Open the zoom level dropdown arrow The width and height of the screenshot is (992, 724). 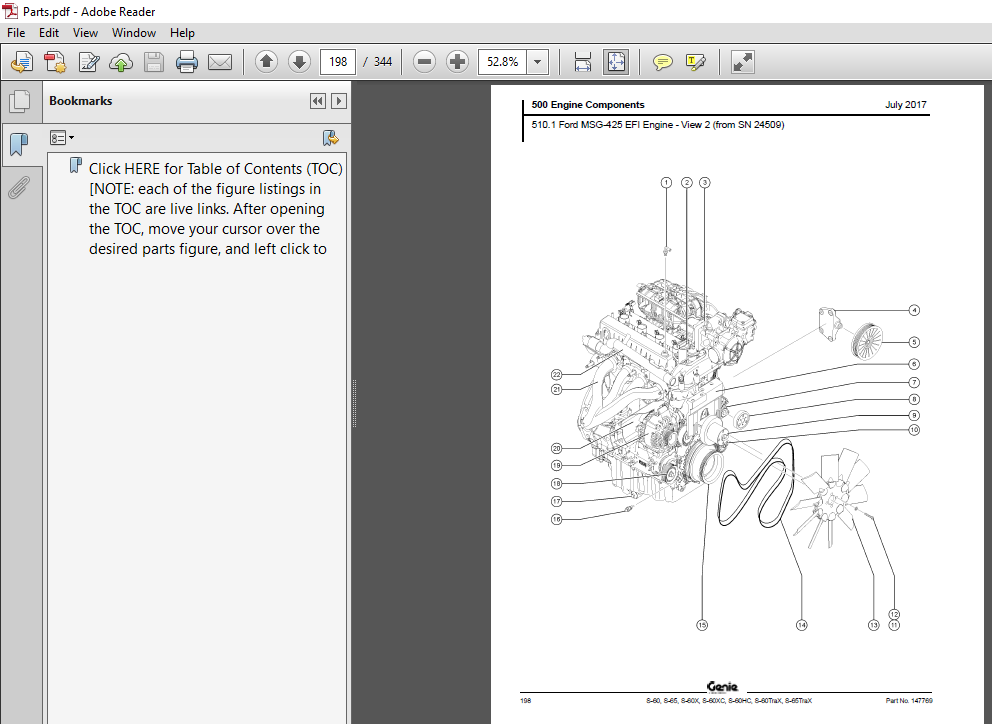pyautogui.click(x=537, y=62)
